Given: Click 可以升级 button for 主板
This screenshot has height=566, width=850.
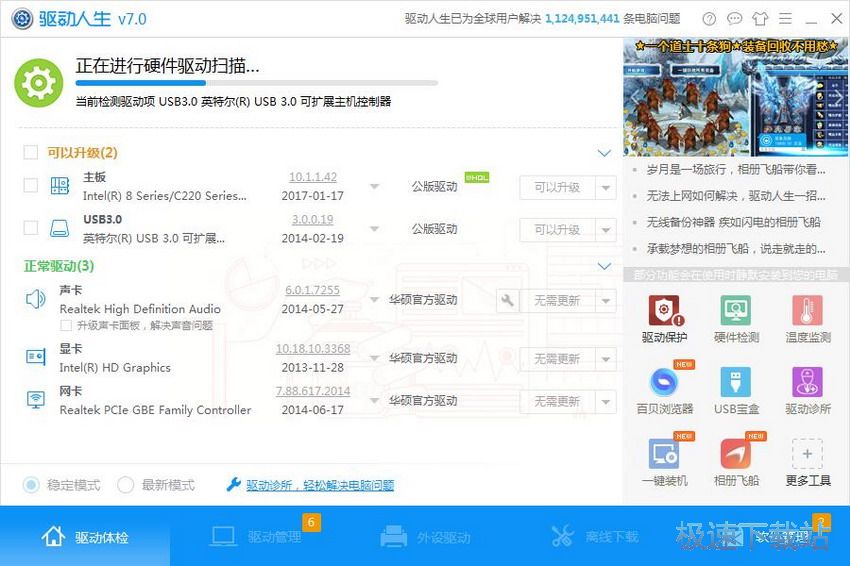Looking at the screenshot, I should (557, 188).
